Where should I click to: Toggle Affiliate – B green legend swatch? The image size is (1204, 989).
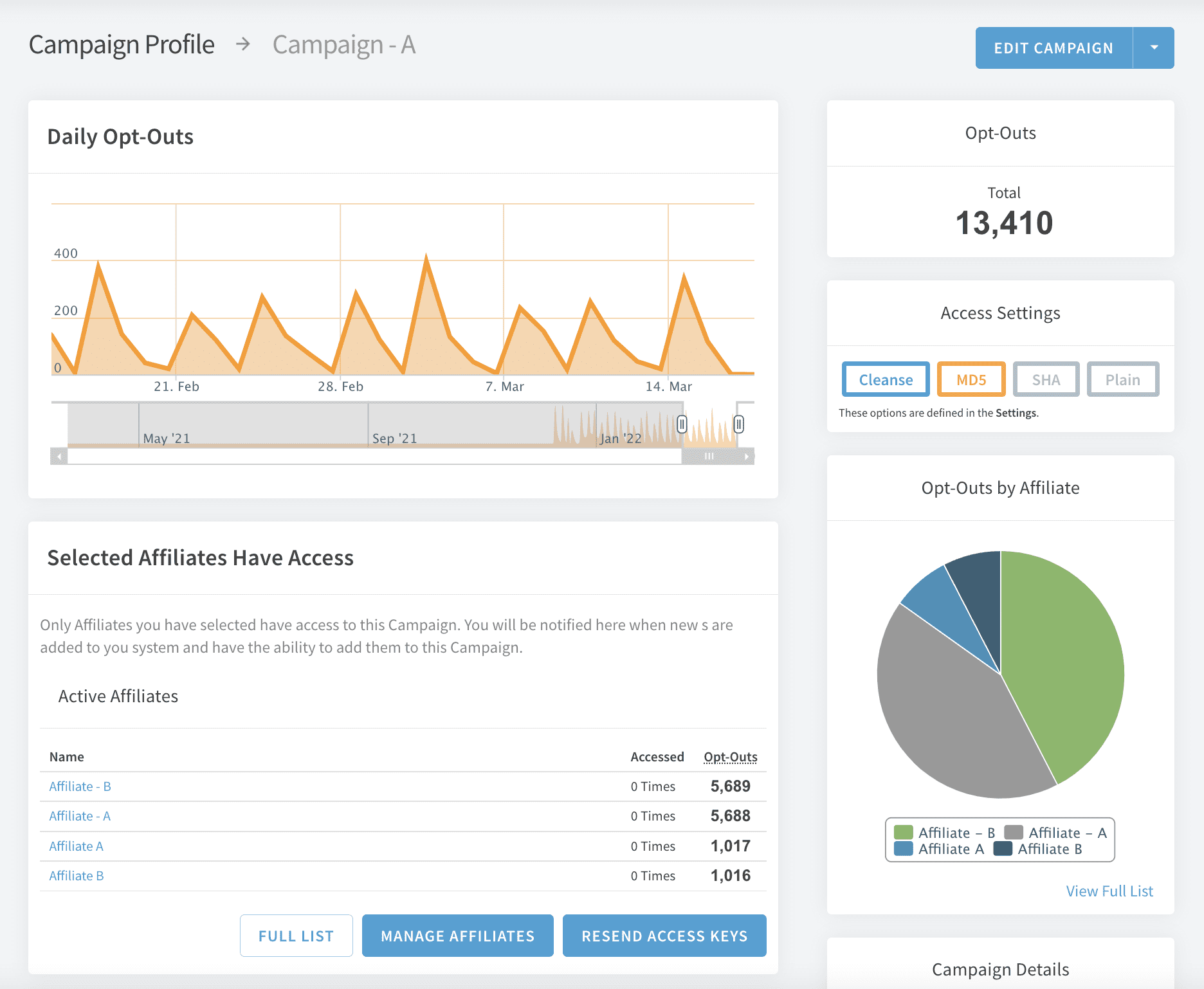pos(903,833)
